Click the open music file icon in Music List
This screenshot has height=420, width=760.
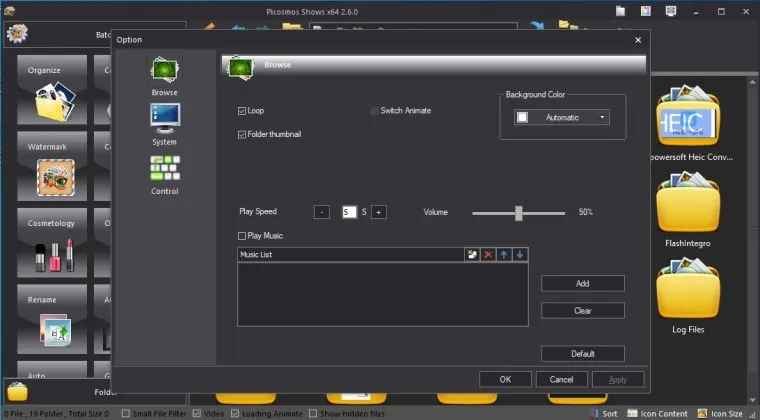(472, 255)
